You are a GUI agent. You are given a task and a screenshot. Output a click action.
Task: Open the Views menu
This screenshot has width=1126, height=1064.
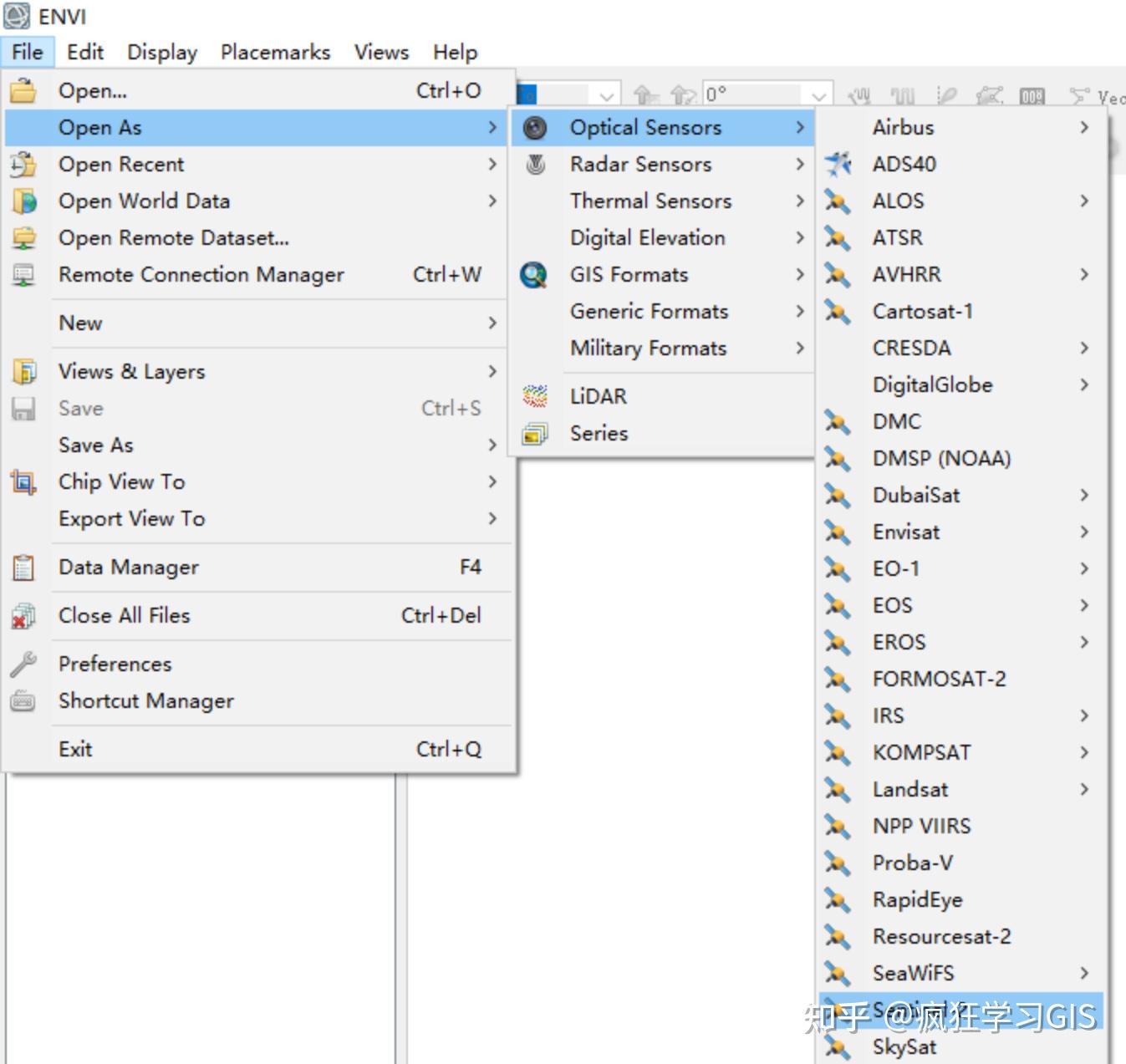click(x=381, y=52)
